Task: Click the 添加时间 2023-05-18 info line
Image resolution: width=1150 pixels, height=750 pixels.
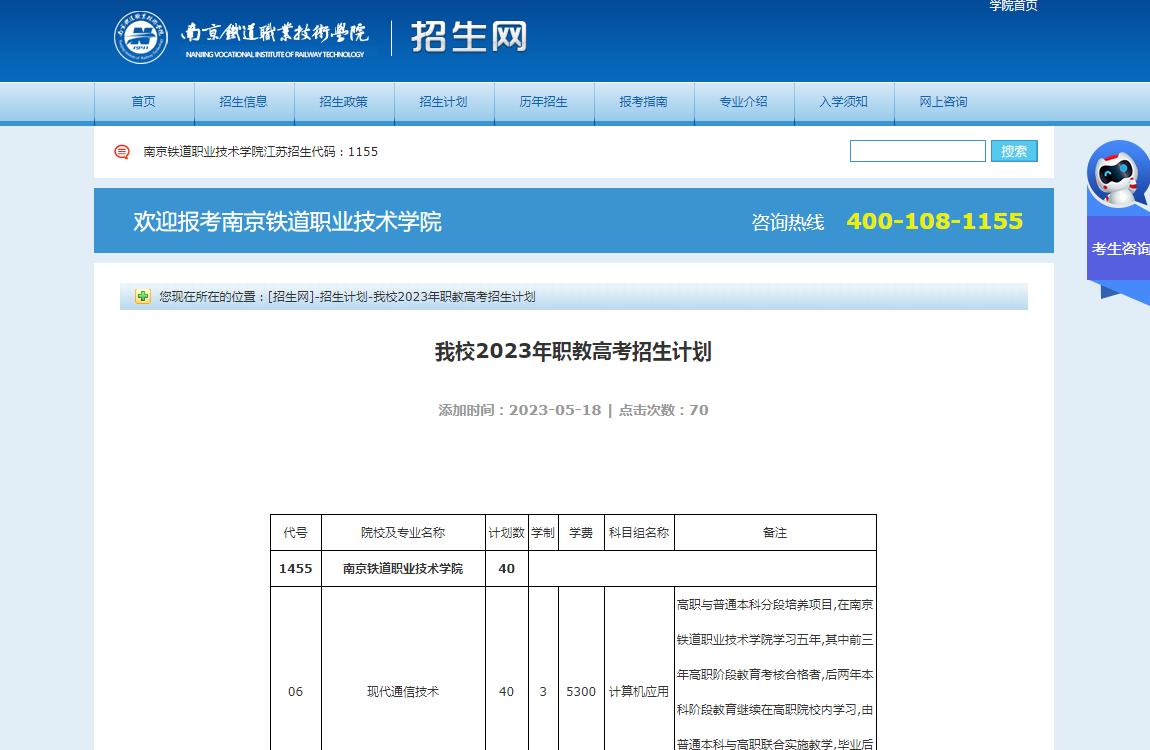Action: (x=574, y=410)
